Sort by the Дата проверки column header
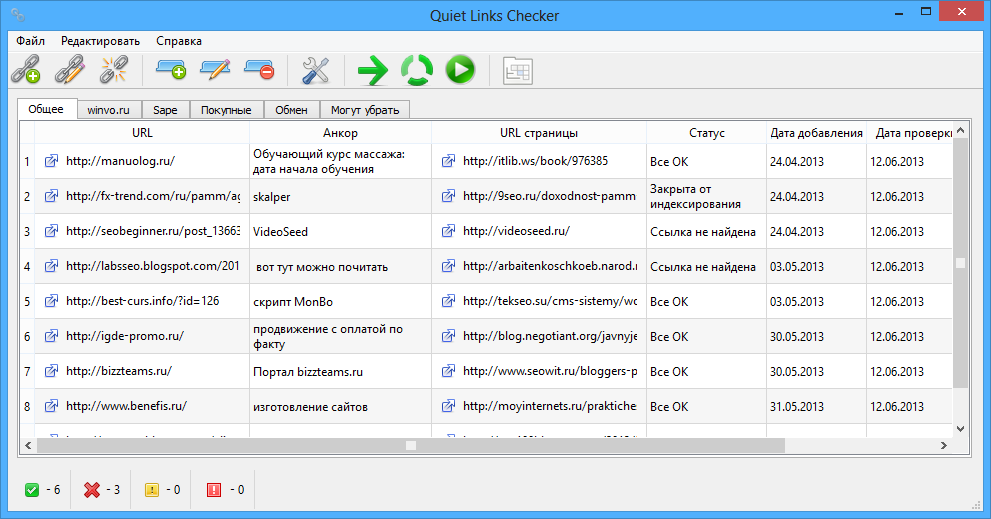991x519 pixels. [x=910, y=133]
